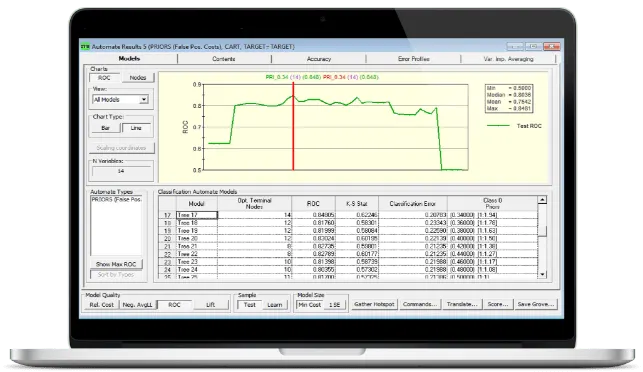The height and width of the screenshot is (372, 643).
Task: Toggle the ROC chart button
Action: (104, 78)
